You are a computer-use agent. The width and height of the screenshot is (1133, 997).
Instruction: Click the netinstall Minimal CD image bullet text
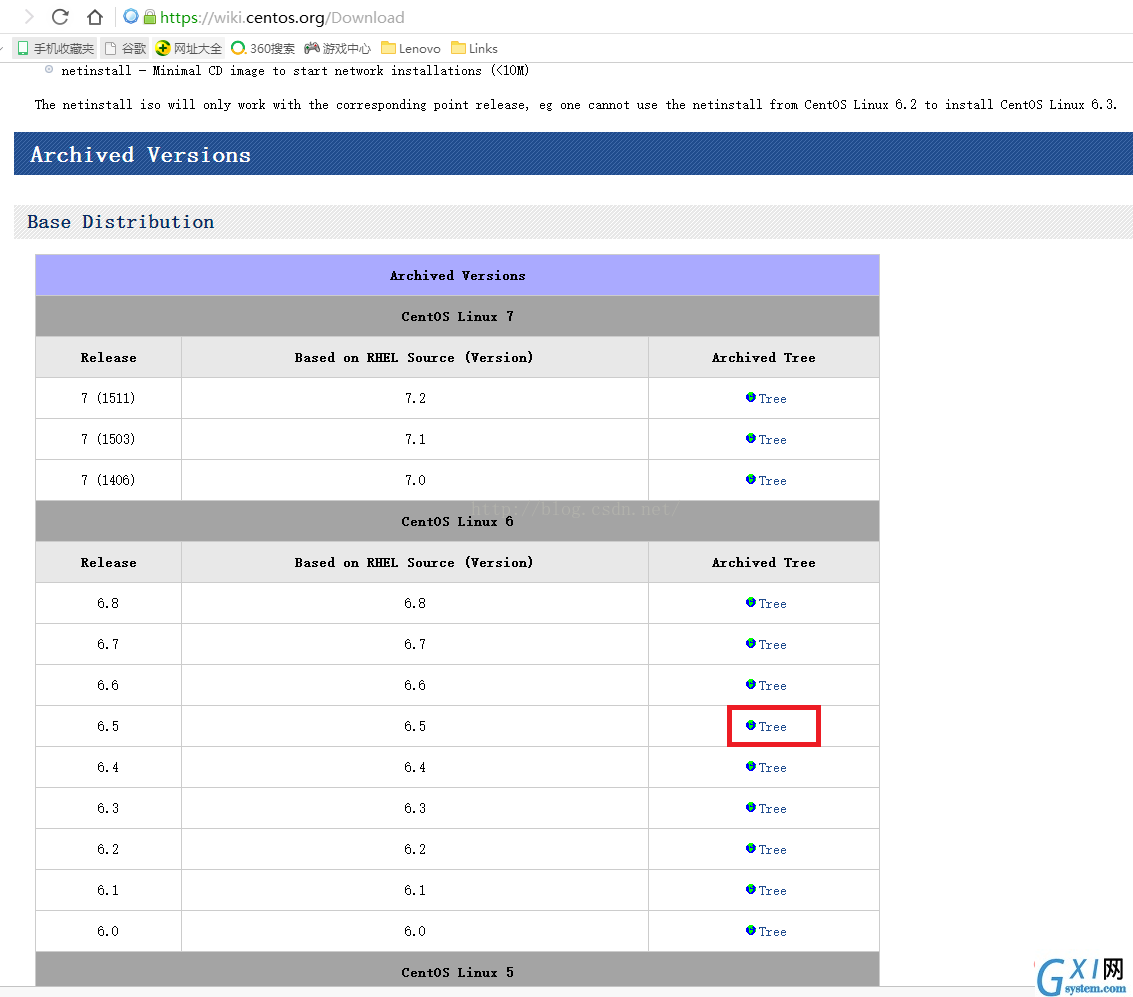295,71
